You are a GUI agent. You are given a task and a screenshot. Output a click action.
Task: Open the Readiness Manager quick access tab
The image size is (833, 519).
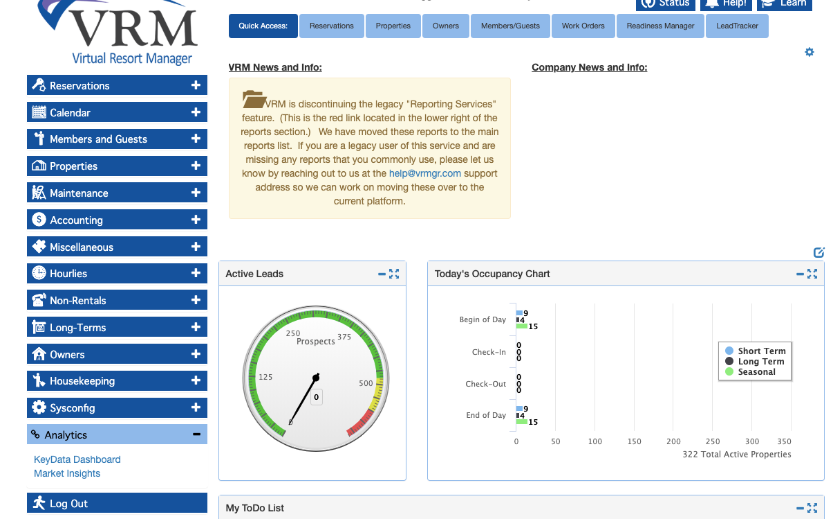[x=660, y=26]
